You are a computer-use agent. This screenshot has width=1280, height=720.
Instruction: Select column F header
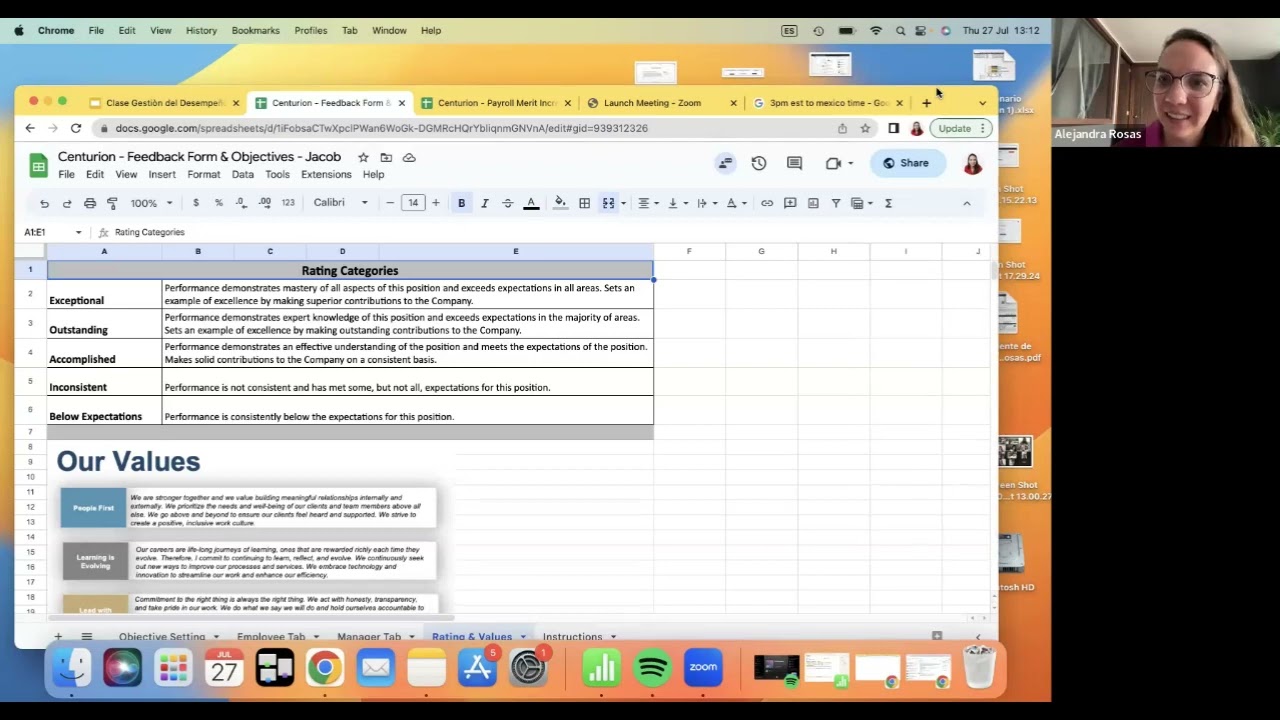(689, 251)
